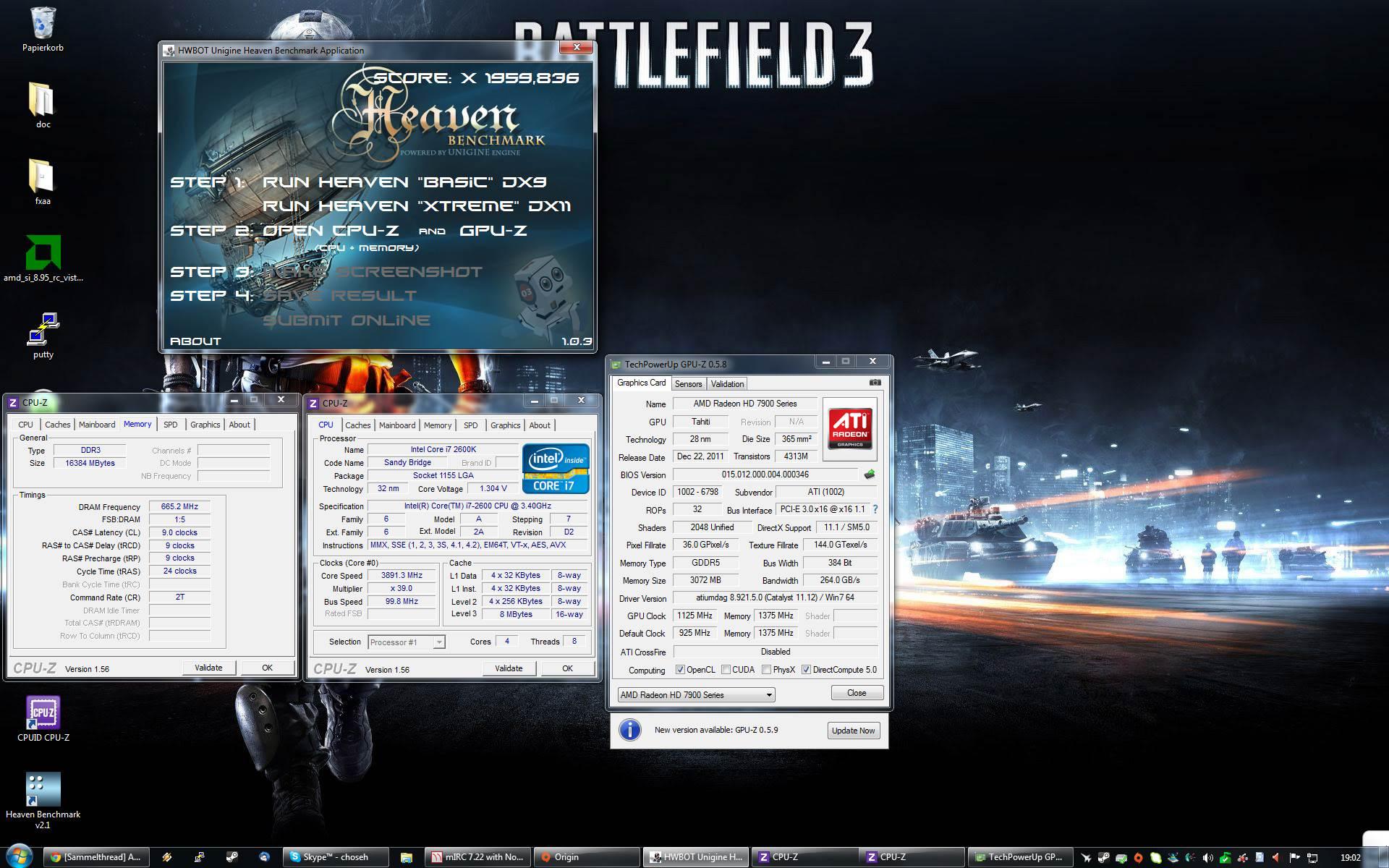Select the CPUID CPU-Z desktop shortcut
1389x868 pixels.
[x=43, y=719]
